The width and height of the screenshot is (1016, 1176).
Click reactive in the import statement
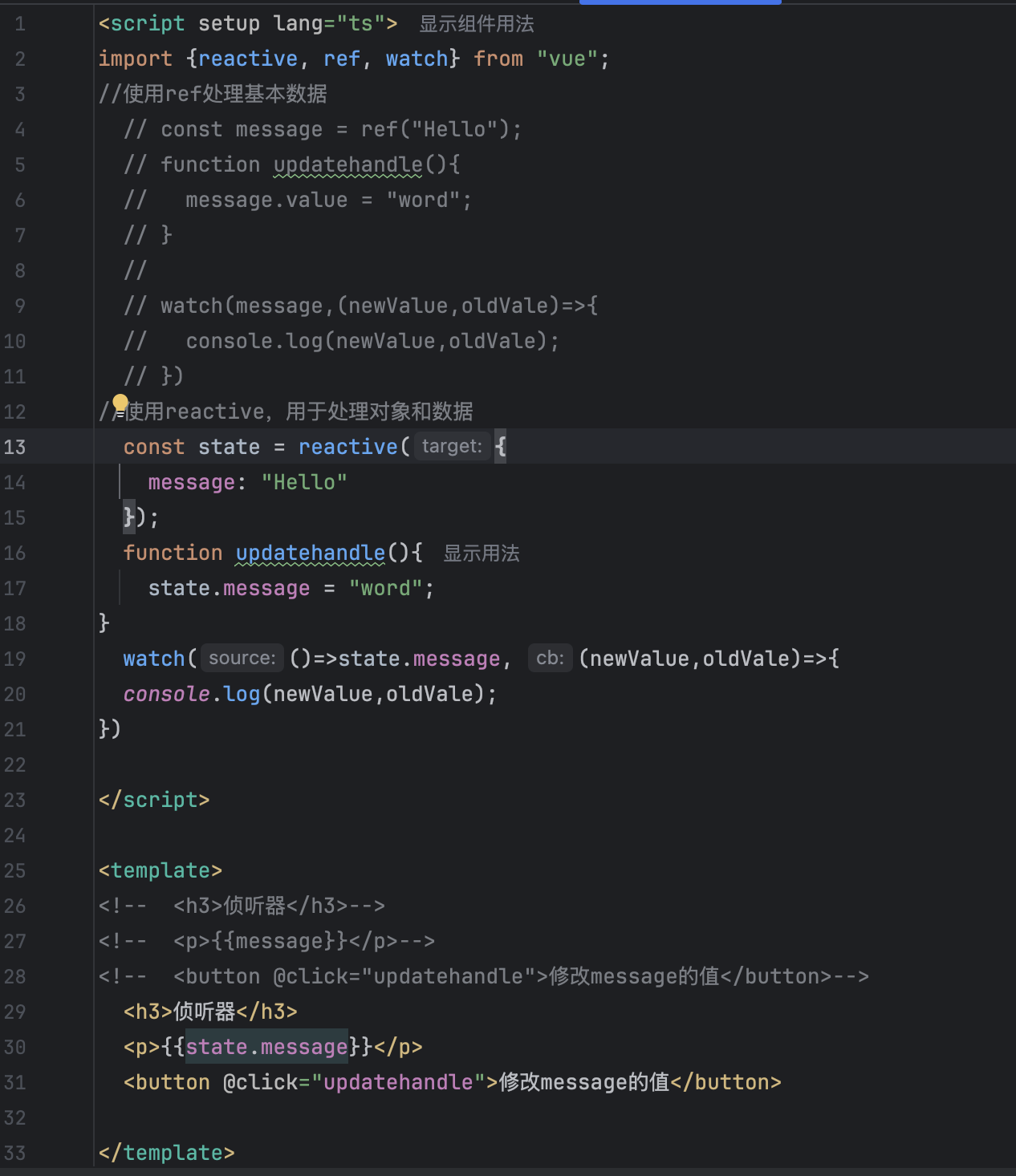247,59
